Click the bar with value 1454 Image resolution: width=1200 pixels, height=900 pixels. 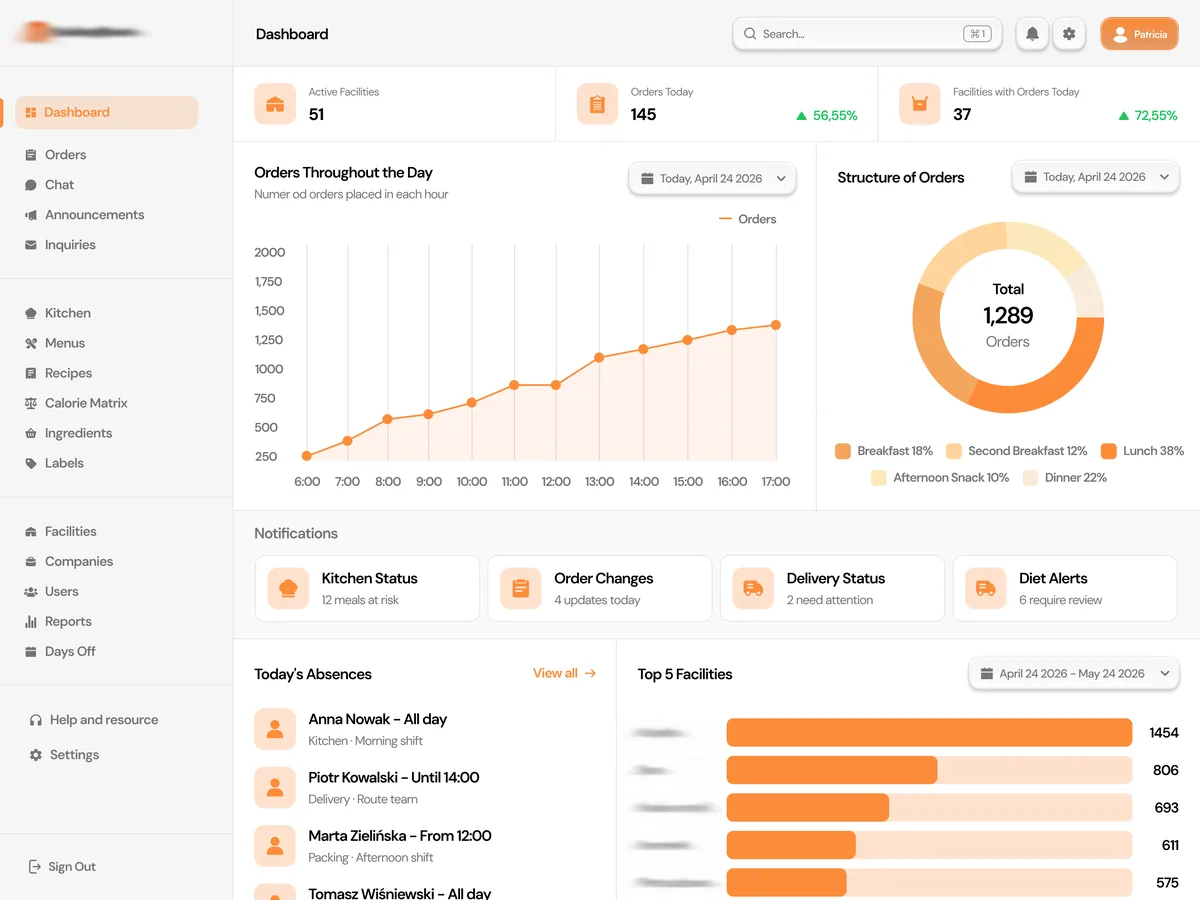pyautogui.click(x=929, y=733)
